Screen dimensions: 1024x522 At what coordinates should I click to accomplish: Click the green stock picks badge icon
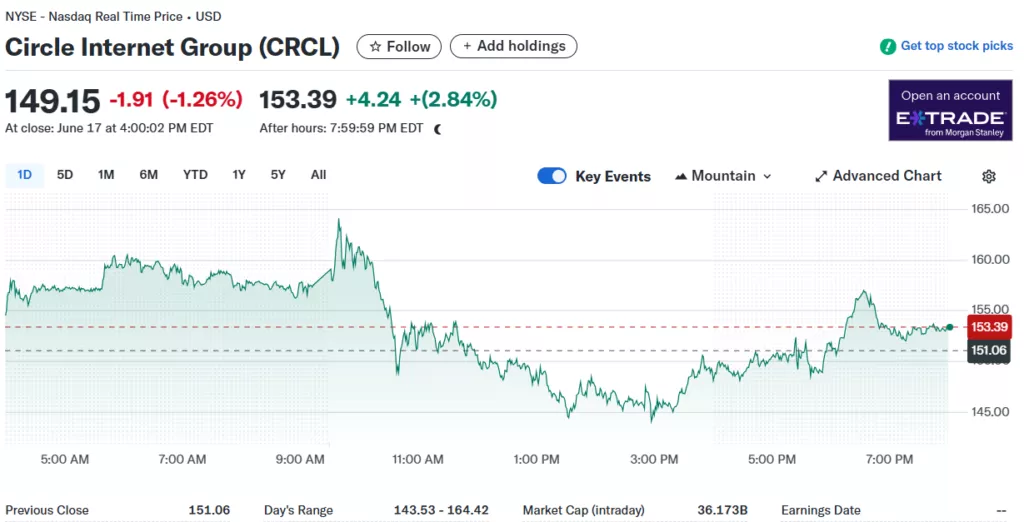(x=887, y=47)
